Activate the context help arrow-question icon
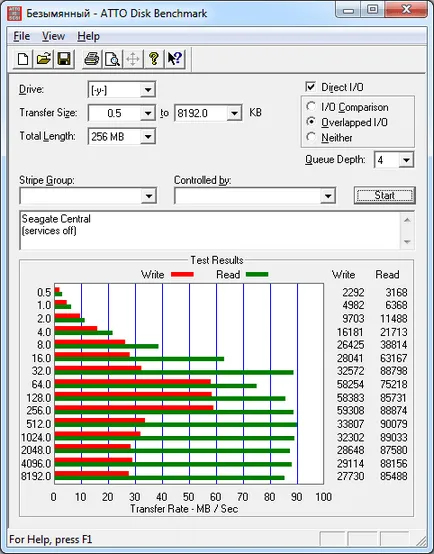Screen dimensions: 434x554 (x=175, y=59)
